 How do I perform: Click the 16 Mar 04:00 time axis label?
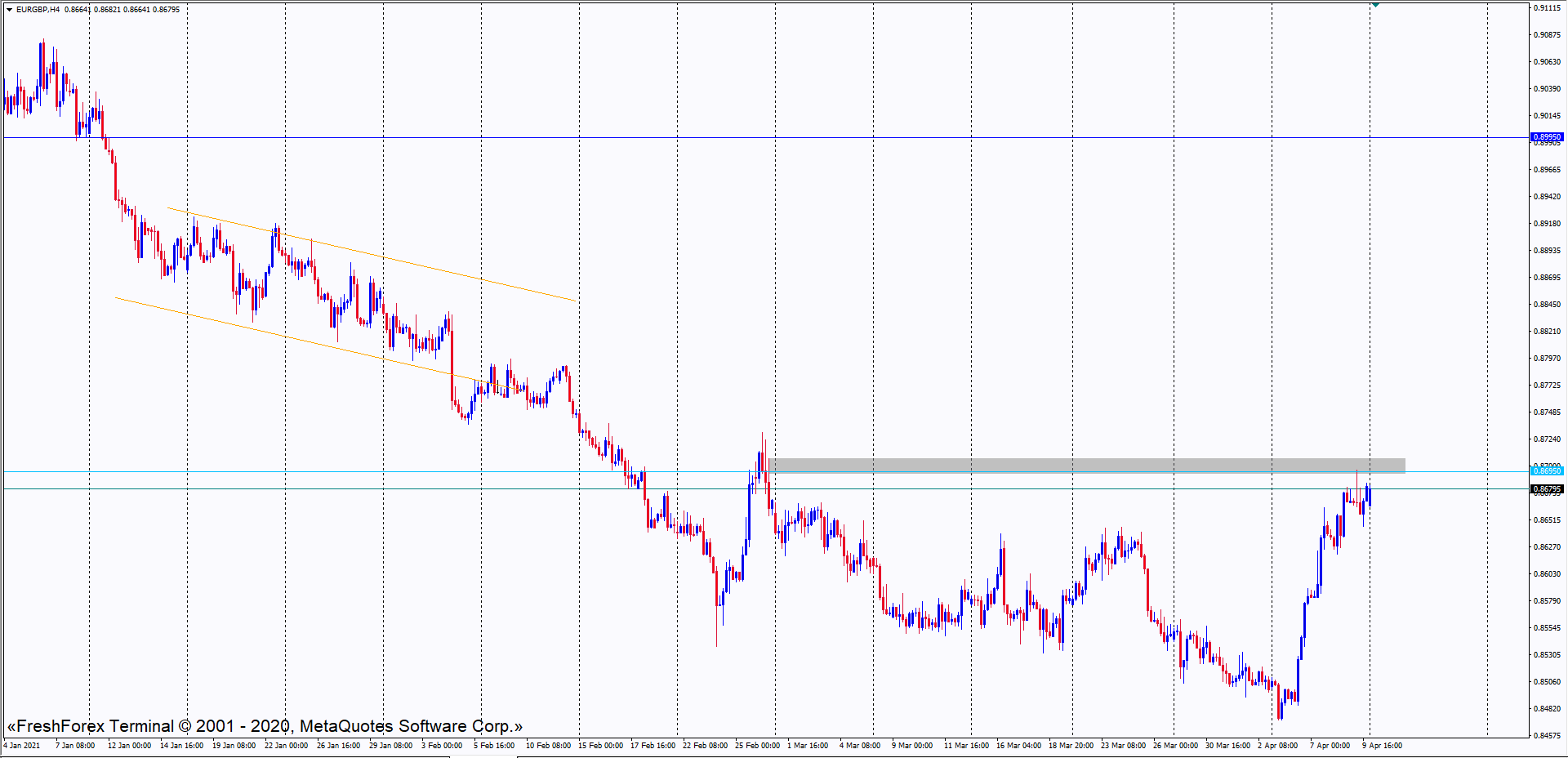1018,746
